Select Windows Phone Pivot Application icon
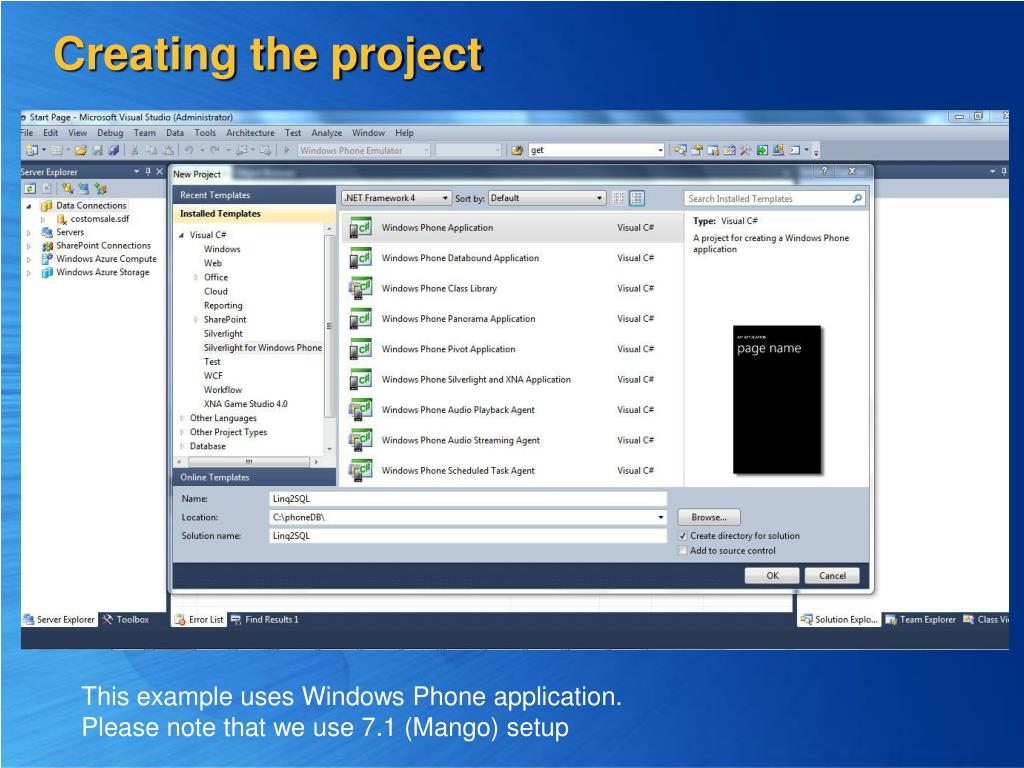This screenshot has height=768, width=1024. click(360, 349)
